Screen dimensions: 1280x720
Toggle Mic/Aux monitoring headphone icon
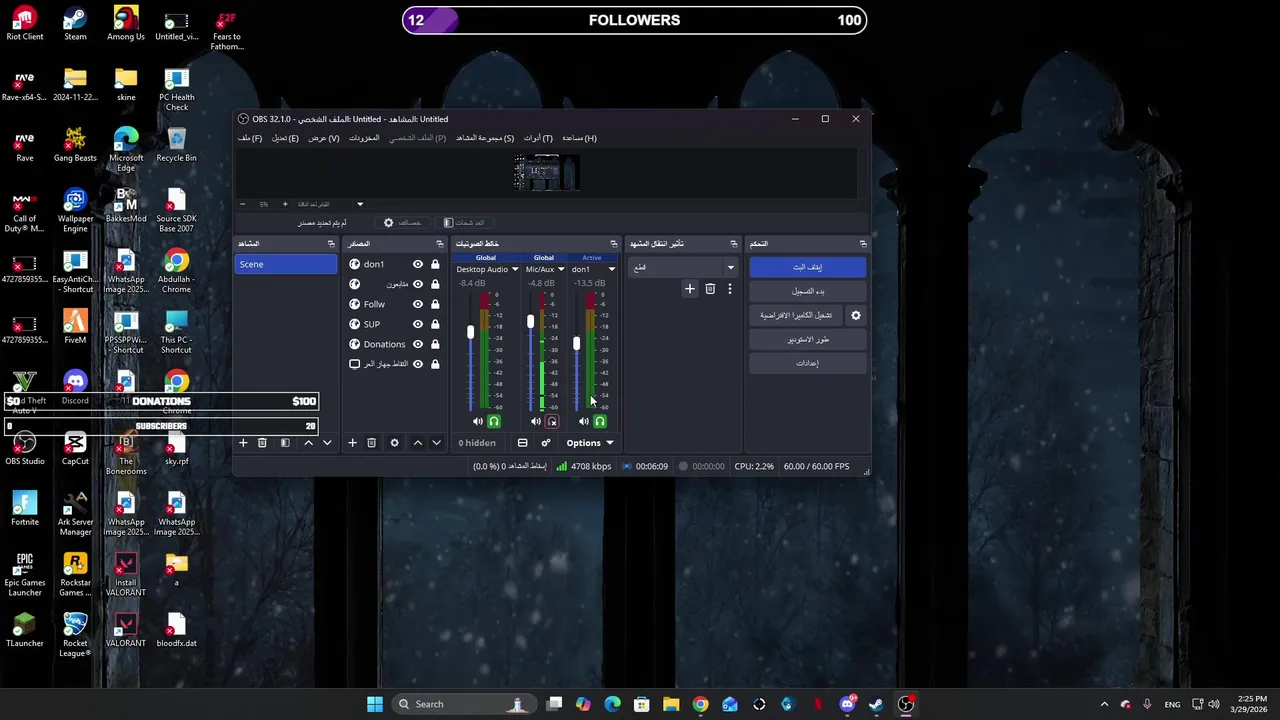(x=552, y=422)
